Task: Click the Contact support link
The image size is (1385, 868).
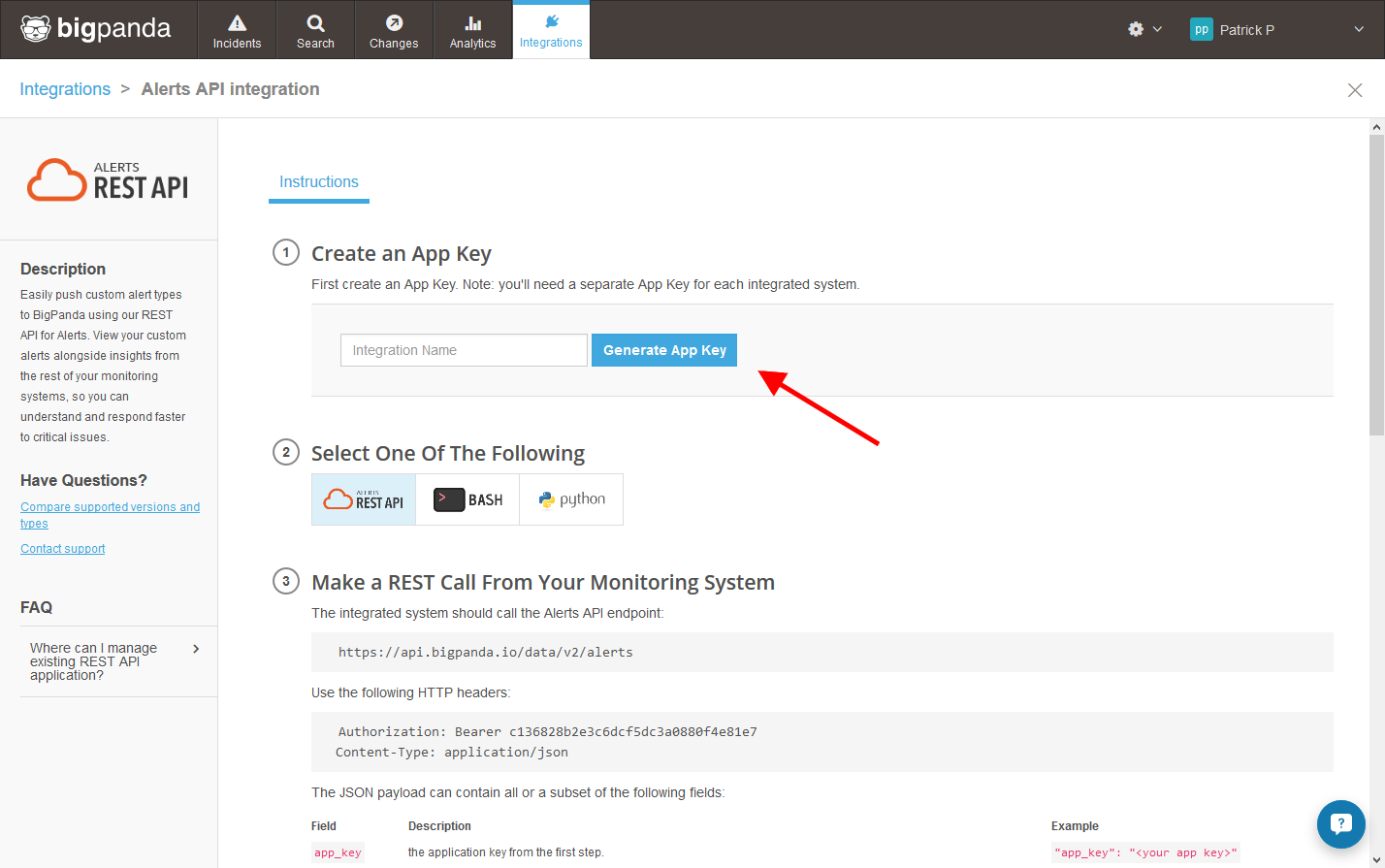Action: point(63,549)
